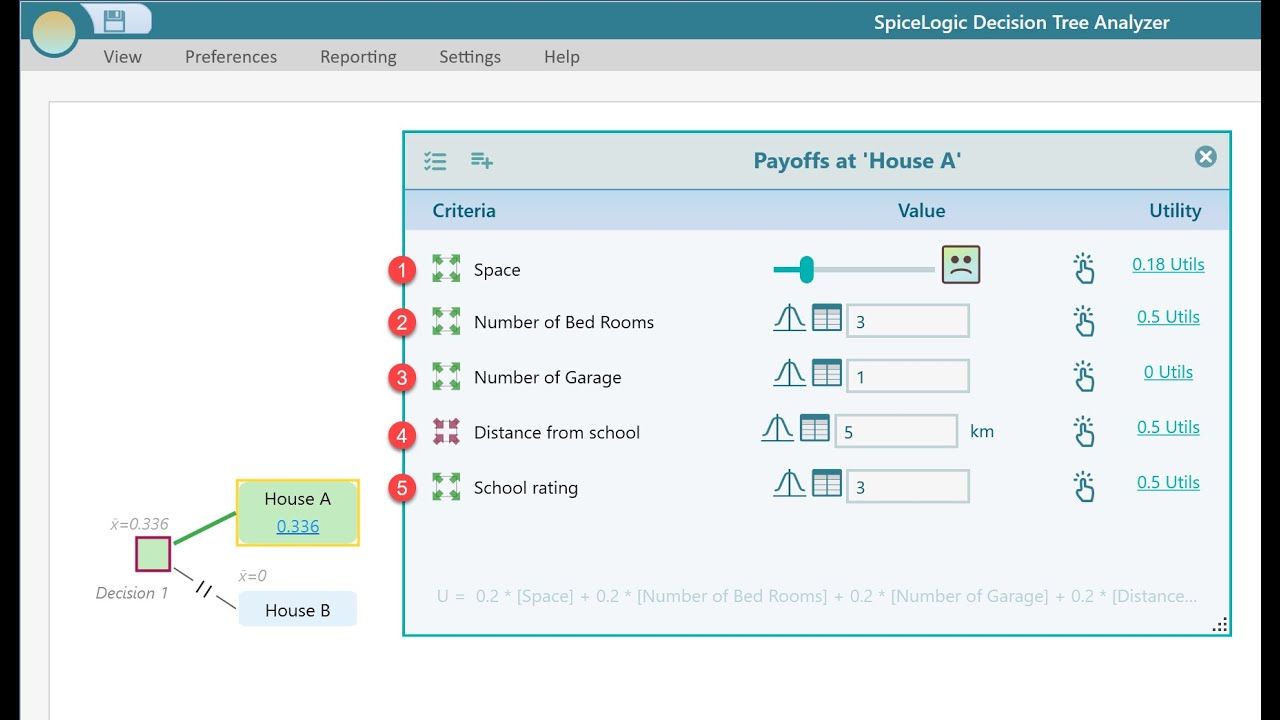Click the Space criteria label
Viewport: 1280px width, 720px height.
tap(497, 270)
